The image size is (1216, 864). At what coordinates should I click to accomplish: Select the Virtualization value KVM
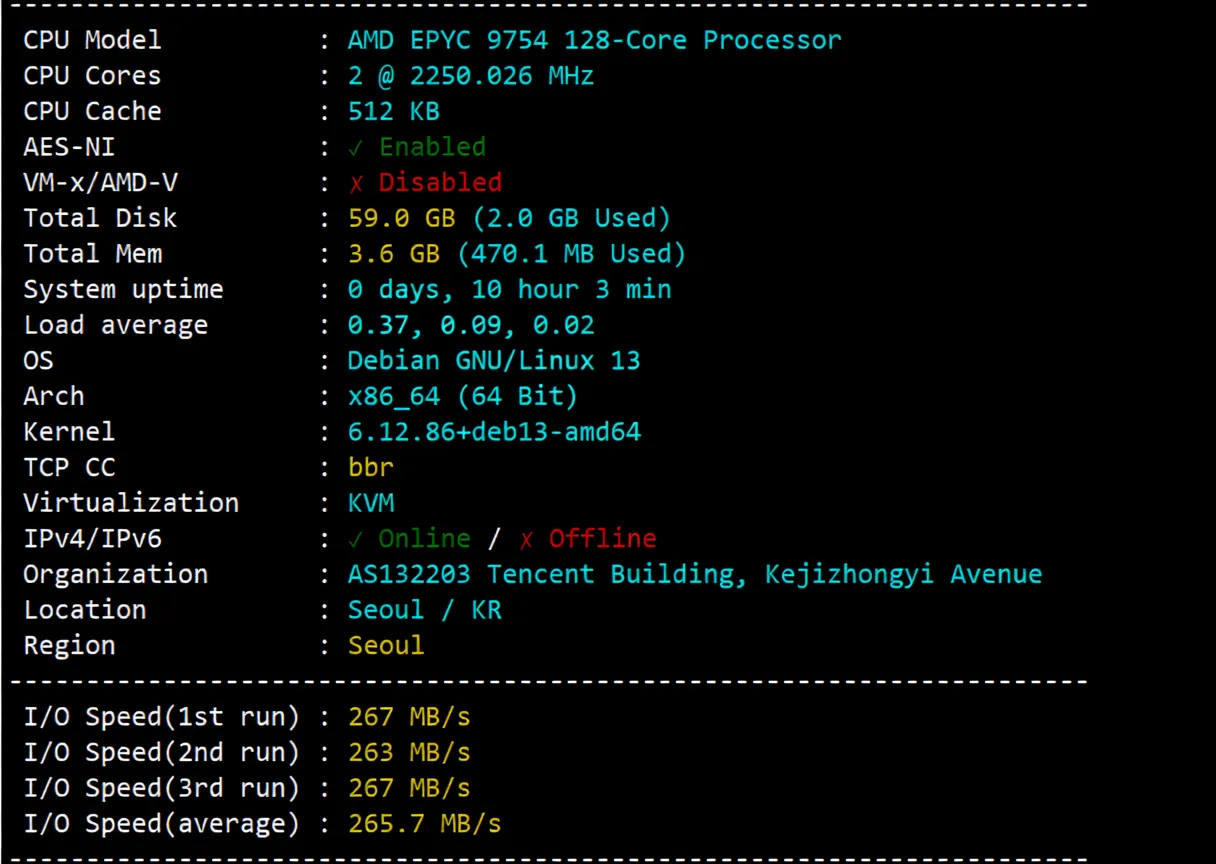click(370, 503)
